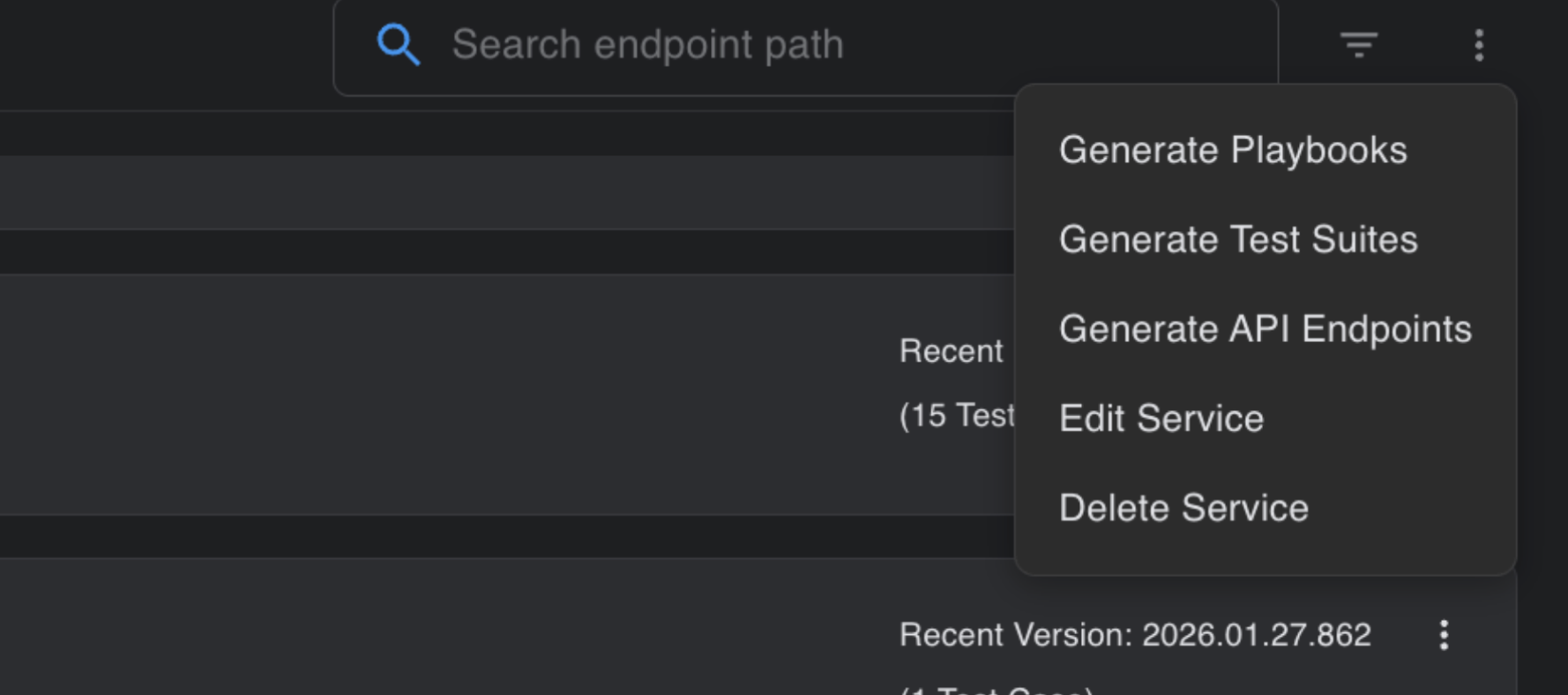Viewport: 1568px width, 695px height.
Task: Open the filter list icon
Action: (1358, 45)
